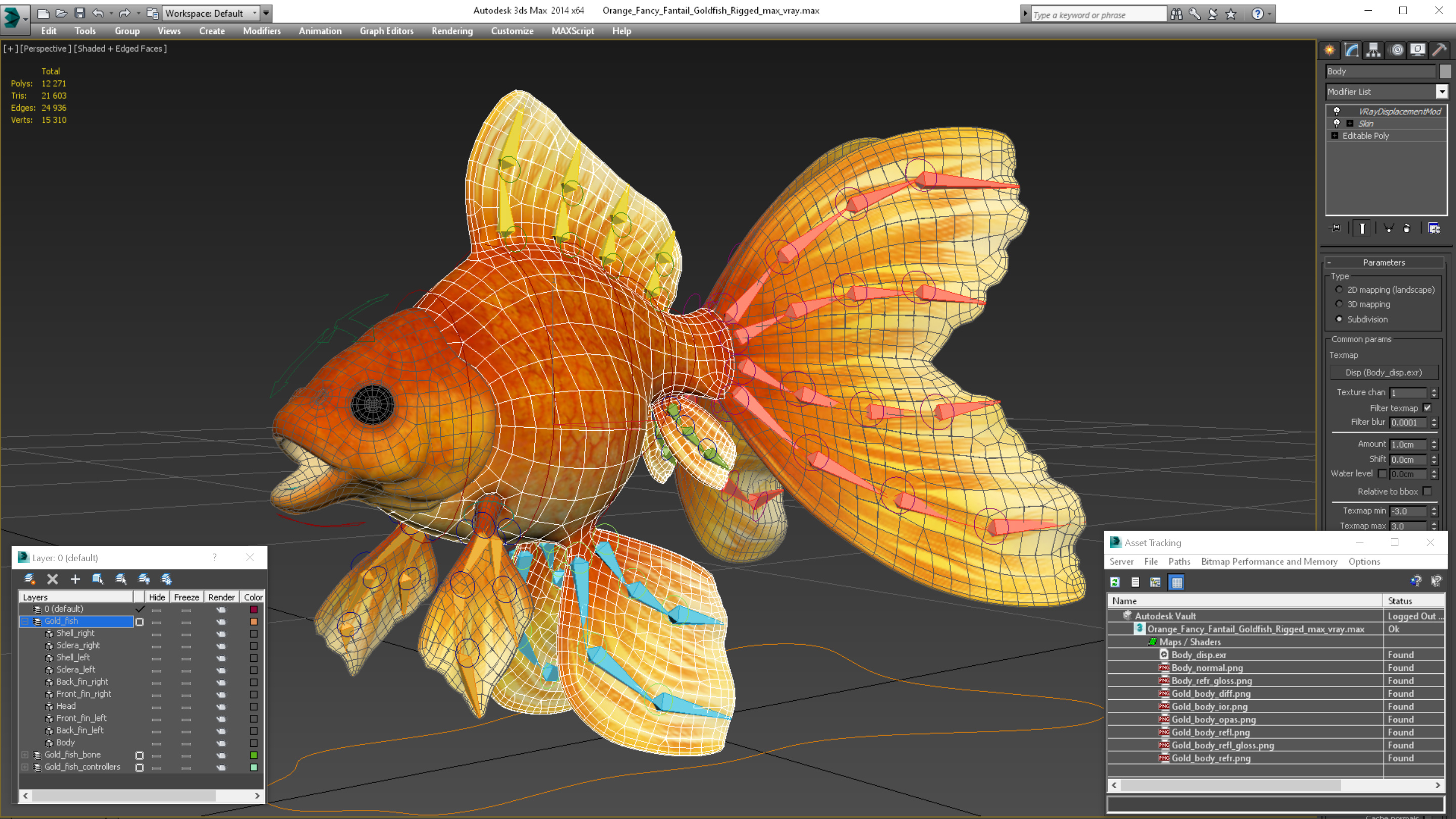Open the Modifiers menu

coord(262,31)
